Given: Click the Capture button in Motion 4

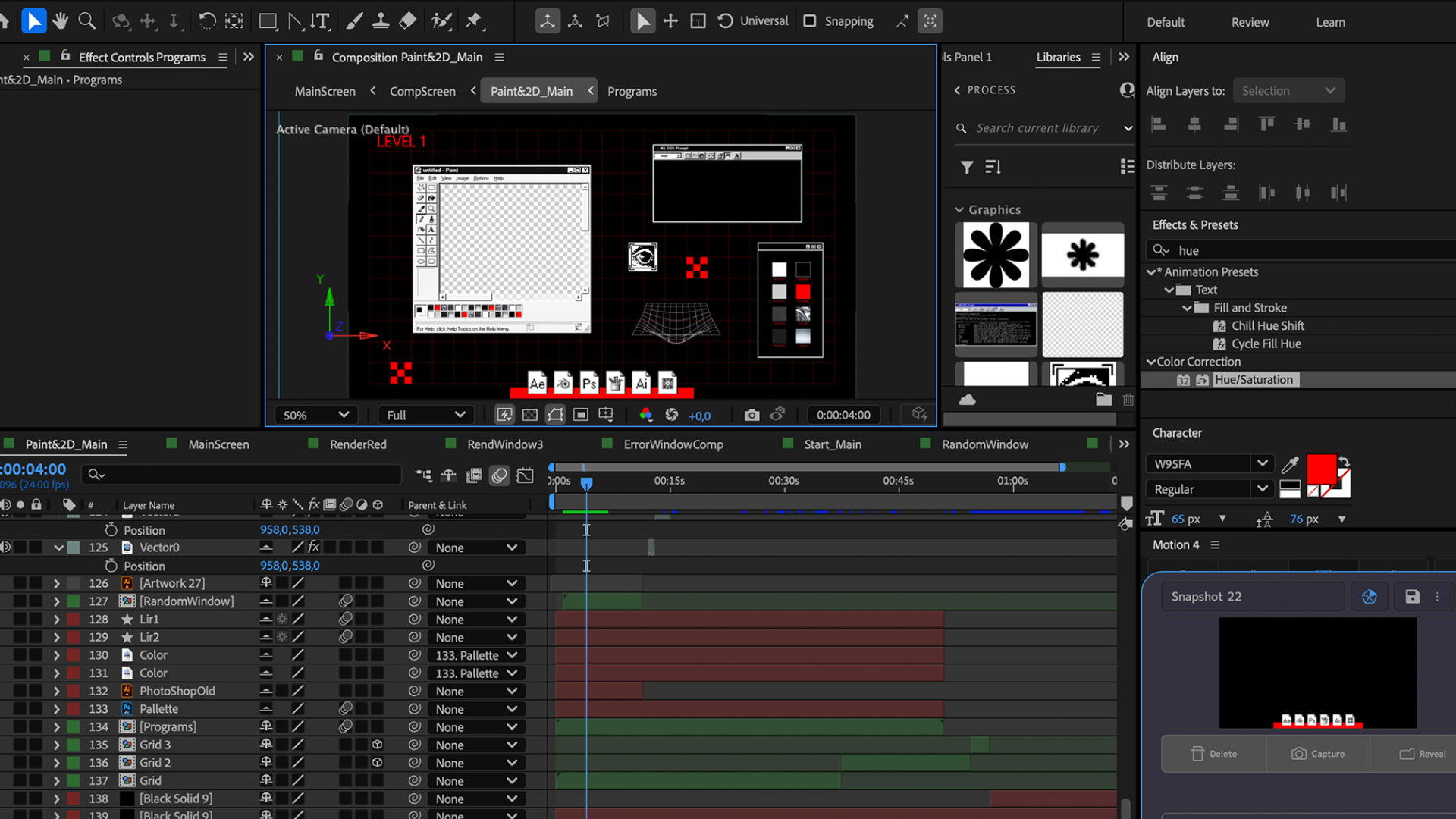Looking at the screenshot, I should click(x=1319, y=753).
